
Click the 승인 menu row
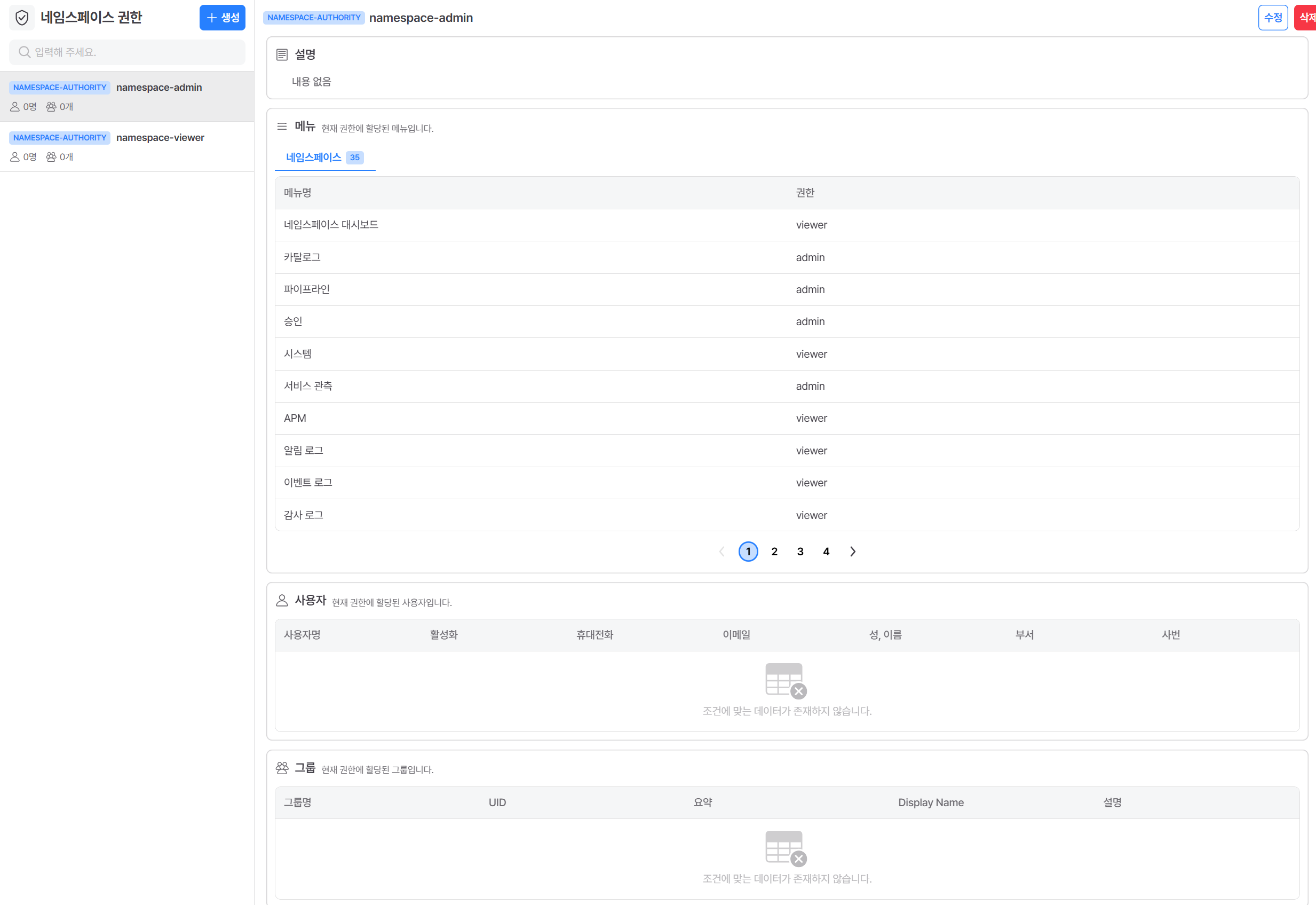(x=787, y=322)
